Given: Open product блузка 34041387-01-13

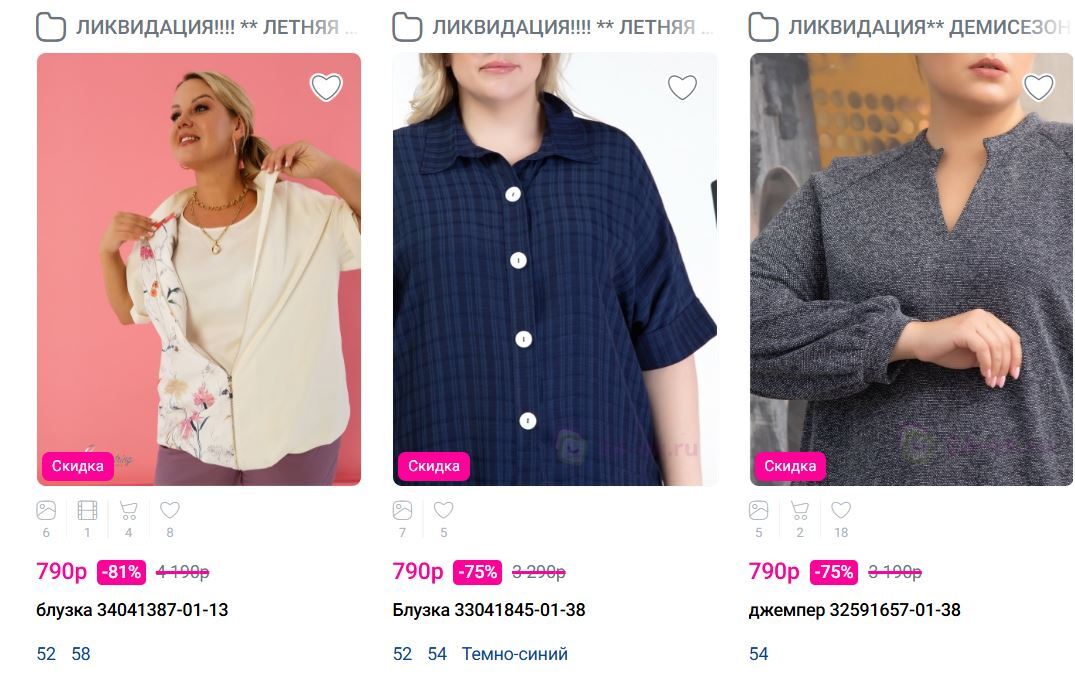Looking at the screenshot, I should point(132,610).
